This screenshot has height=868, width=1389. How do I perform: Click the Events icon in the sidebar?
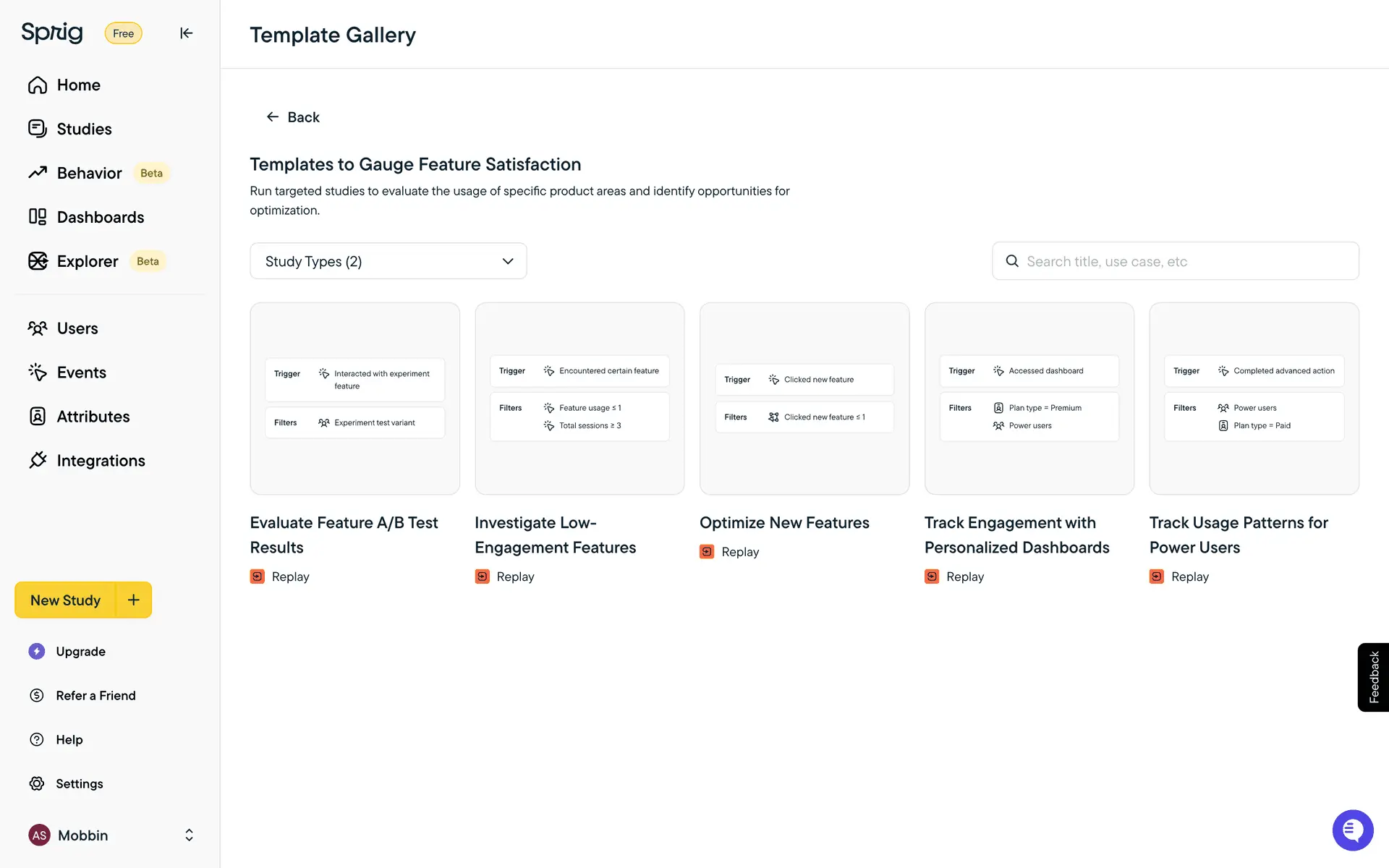coord(38,373)
